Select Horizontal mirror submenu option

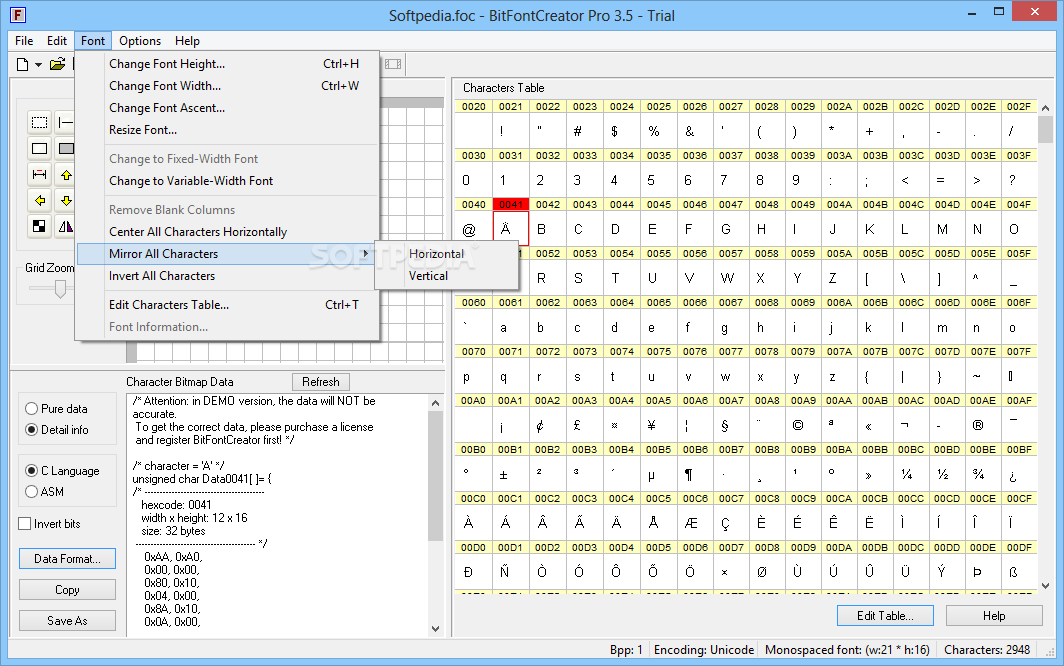click(446, 254)
